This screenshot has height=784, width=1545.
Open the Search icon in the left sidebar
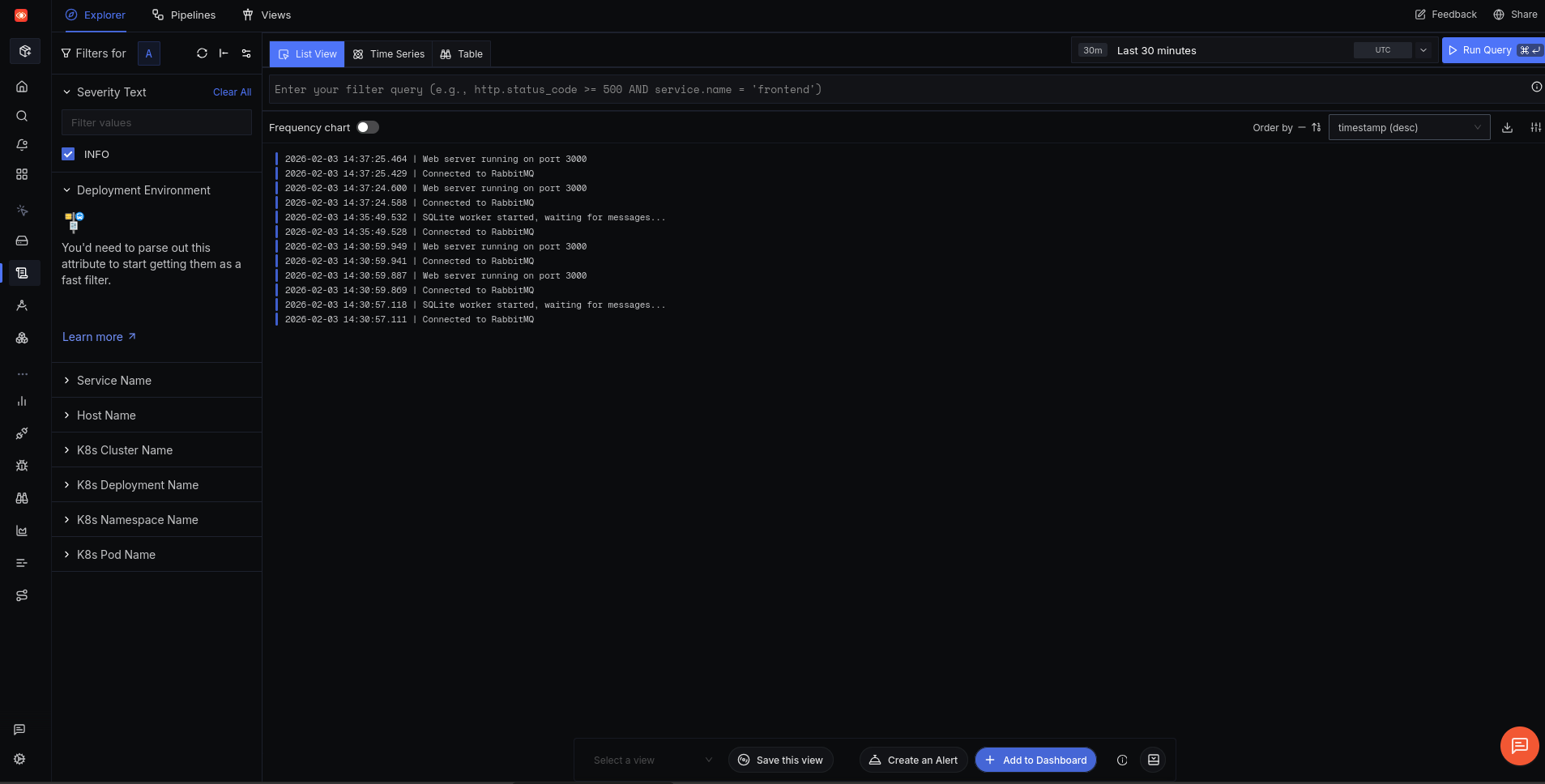pos(22,116)
